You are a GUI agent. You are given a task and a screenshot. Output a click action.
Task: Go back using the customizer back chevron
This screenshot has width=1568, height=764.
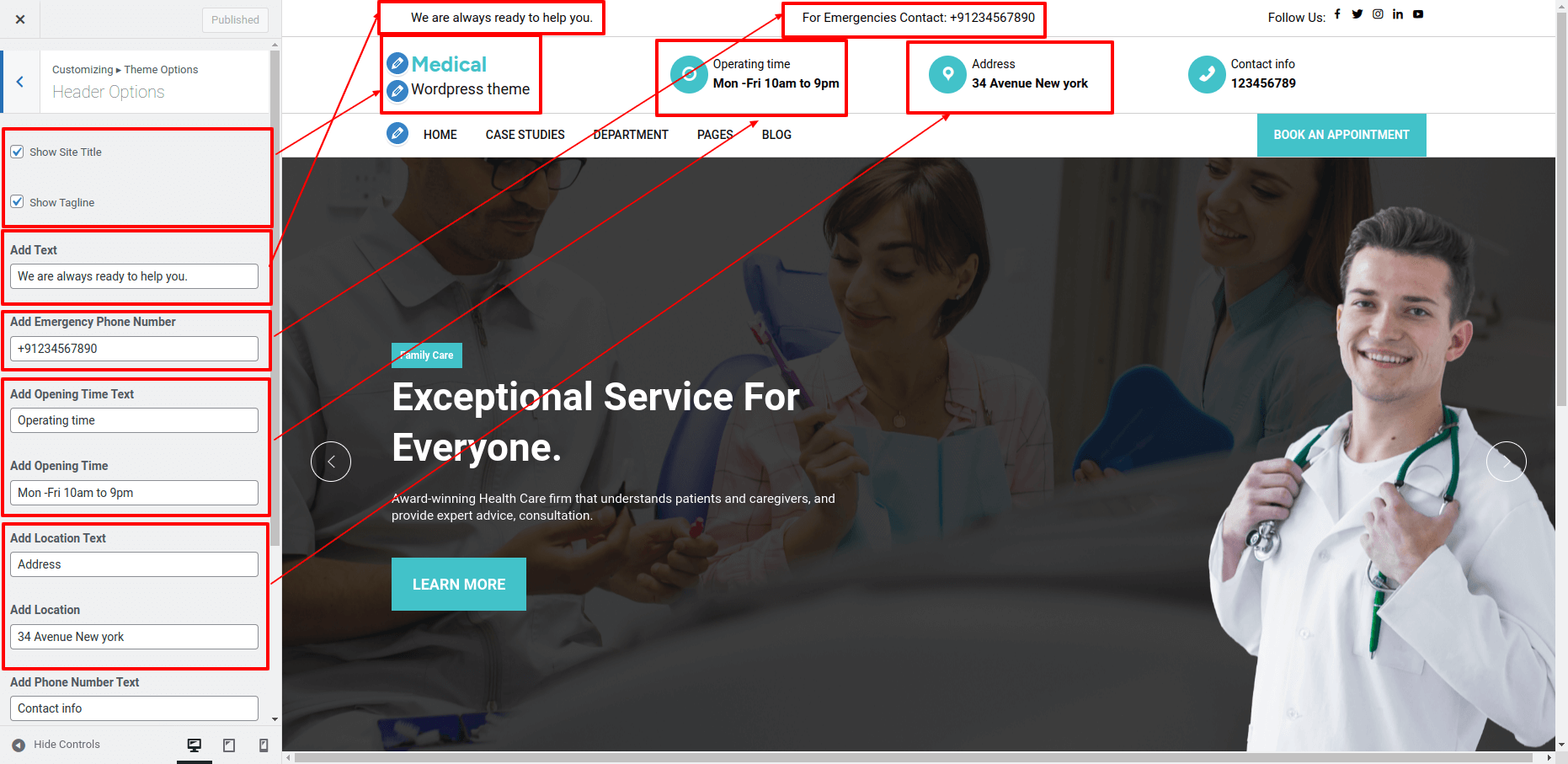click(20, 82)
